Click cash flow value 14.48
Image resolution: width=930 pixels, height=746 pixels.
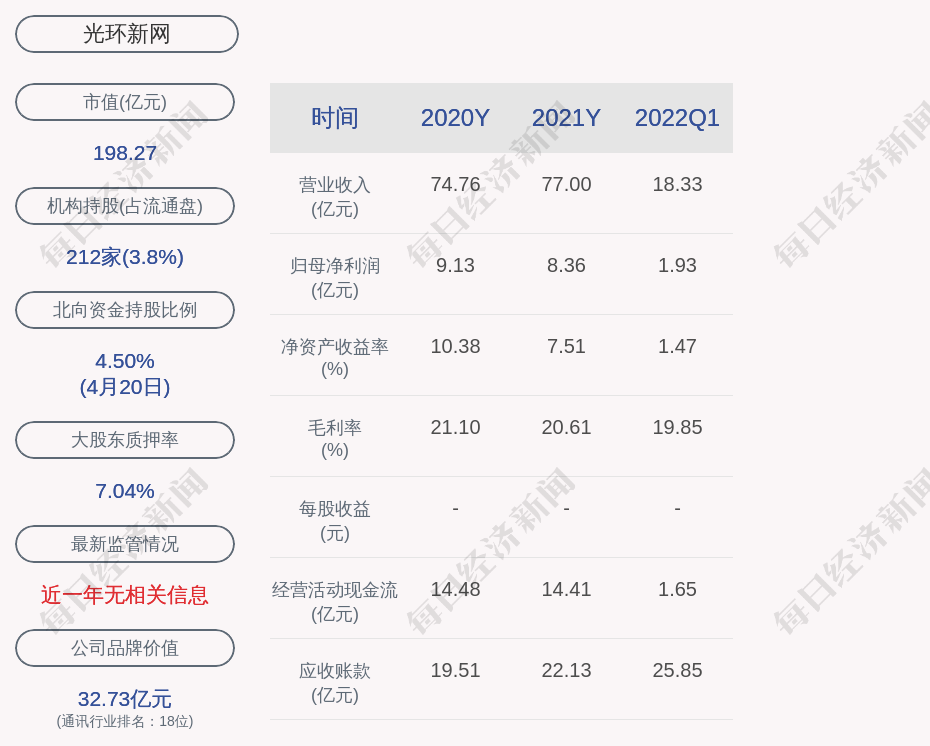[455, 589]
